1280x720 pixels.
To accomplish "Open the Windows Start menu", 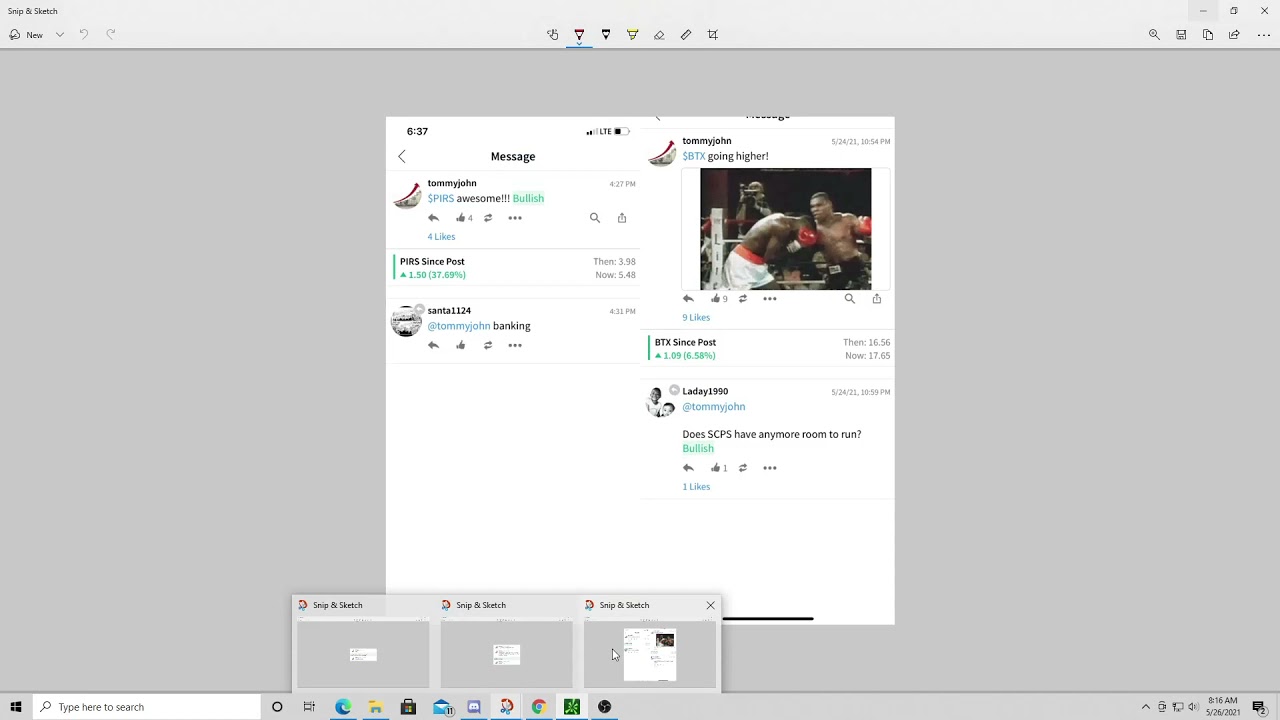I will (16, 707).
